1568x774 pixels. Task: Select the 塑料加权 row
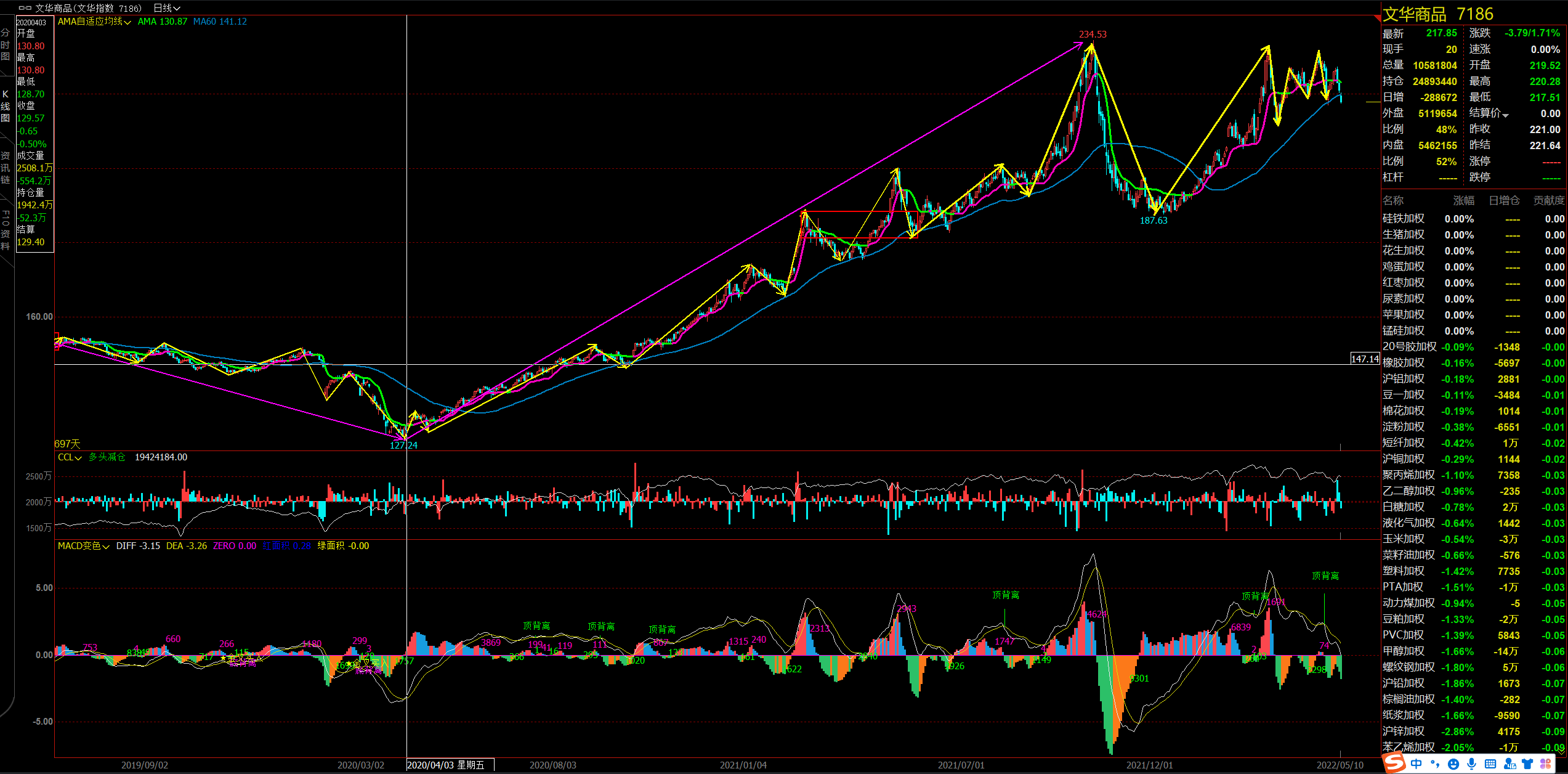coord(1474,571)
